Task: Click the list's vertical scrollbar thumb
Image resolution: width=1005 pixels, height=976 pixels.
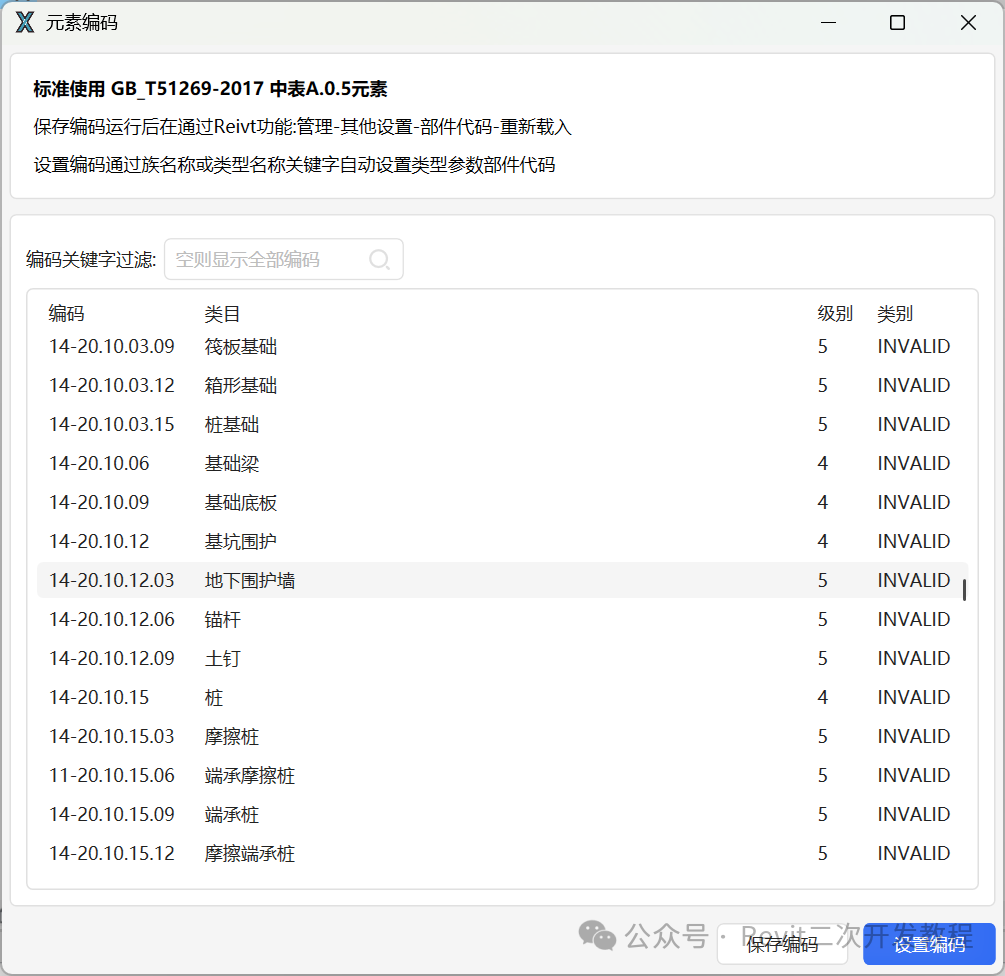Action: coord(964,590)
